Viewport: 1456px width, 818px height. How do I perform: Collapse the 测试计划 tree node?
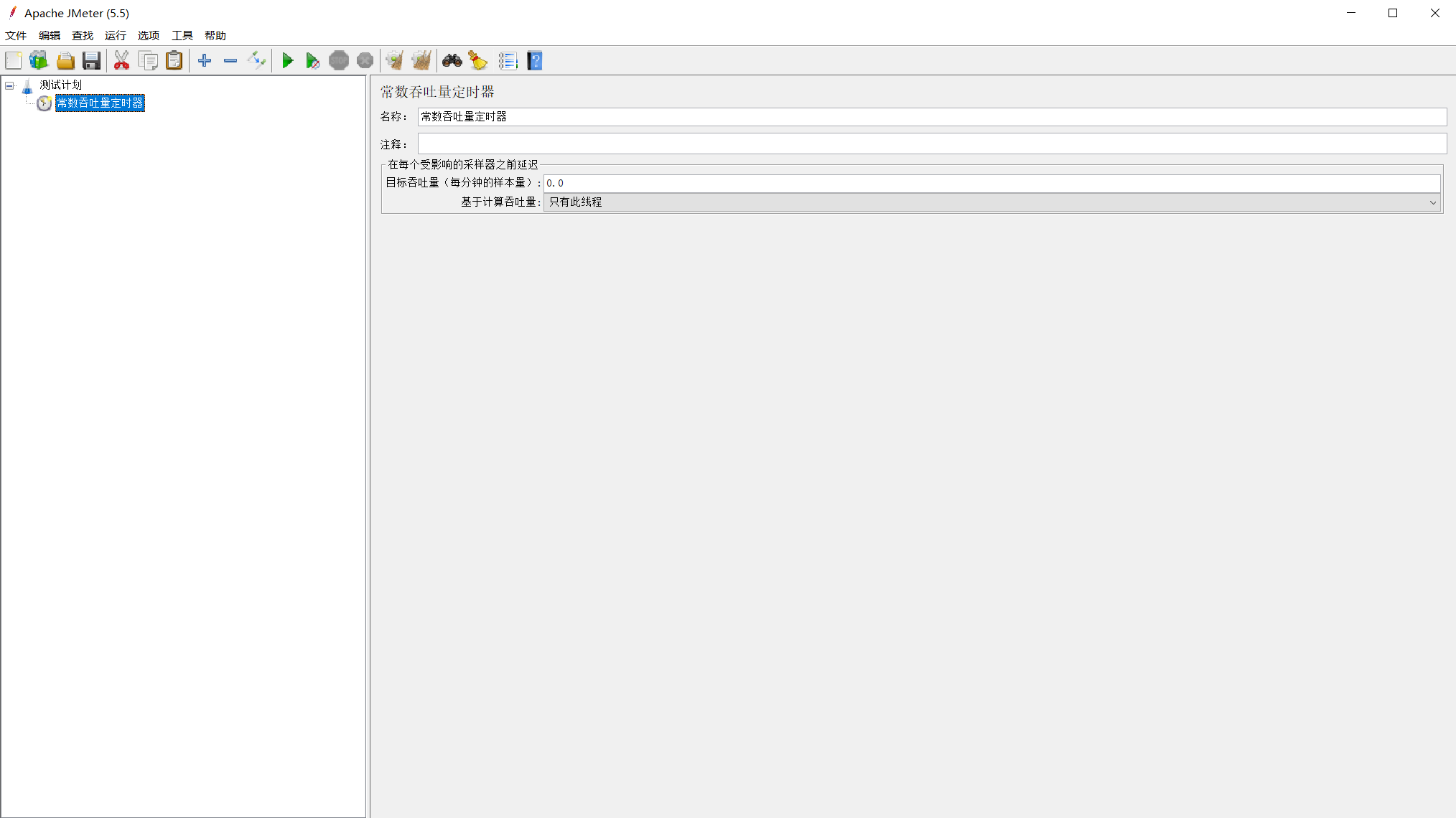[10, 85]
